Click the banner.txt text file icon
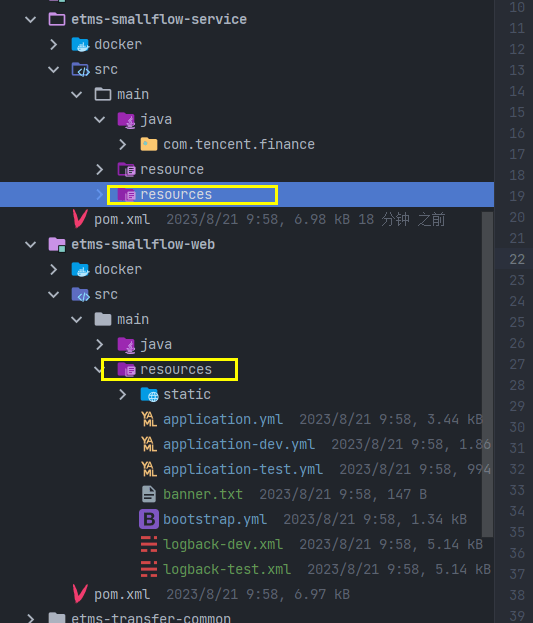The width and height of the screenshot is (533, 623). coord(149,494)
